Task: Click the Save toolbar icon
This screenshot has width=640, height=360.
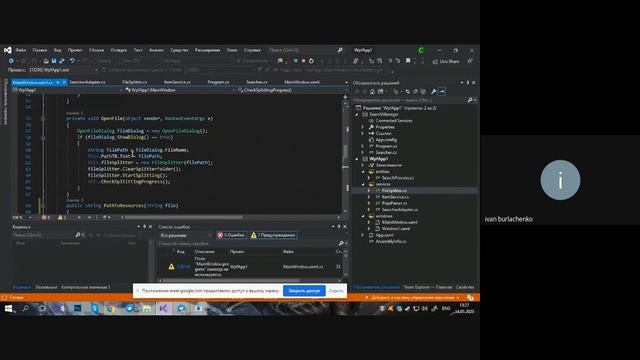Action: click(x=53, y=61)
